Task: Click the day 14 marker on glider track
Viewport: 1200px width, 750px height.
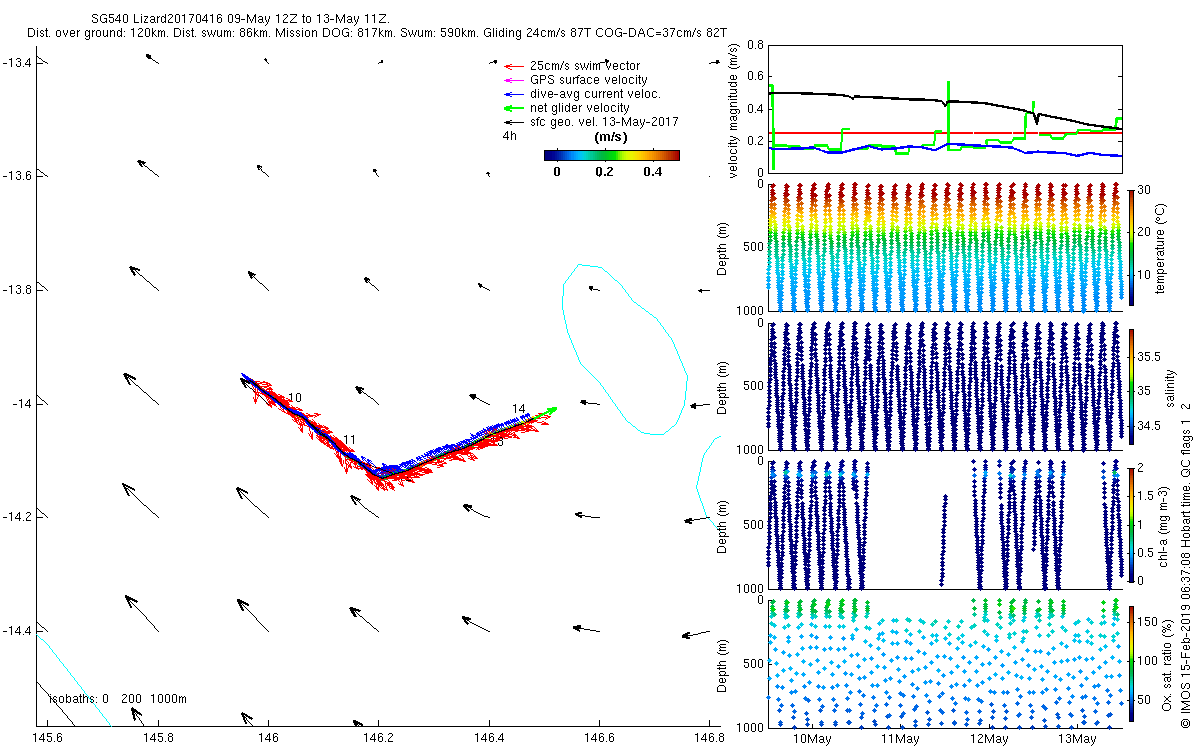Action: 518,408
